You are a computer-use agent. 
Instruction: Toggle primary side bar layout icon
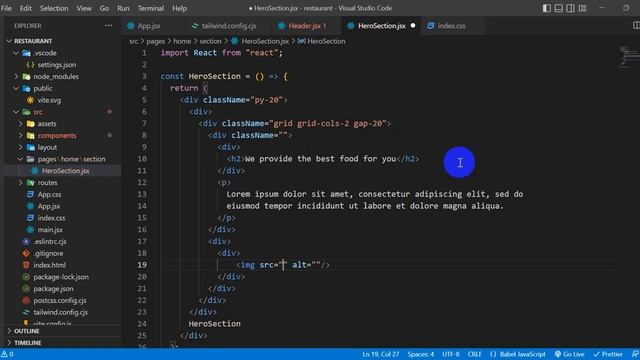point(547,8)
